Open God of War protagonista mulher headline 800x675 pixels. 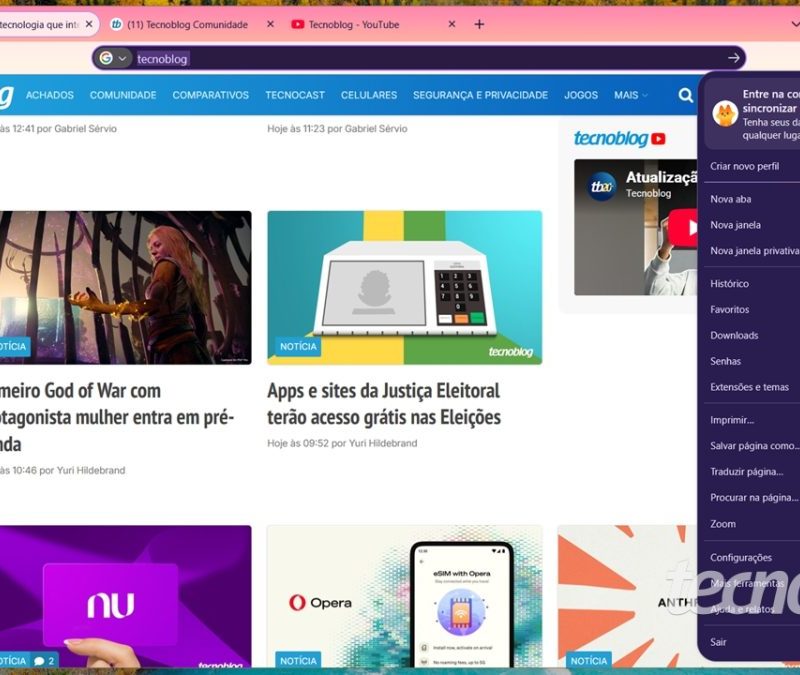(x=117, y=417)
